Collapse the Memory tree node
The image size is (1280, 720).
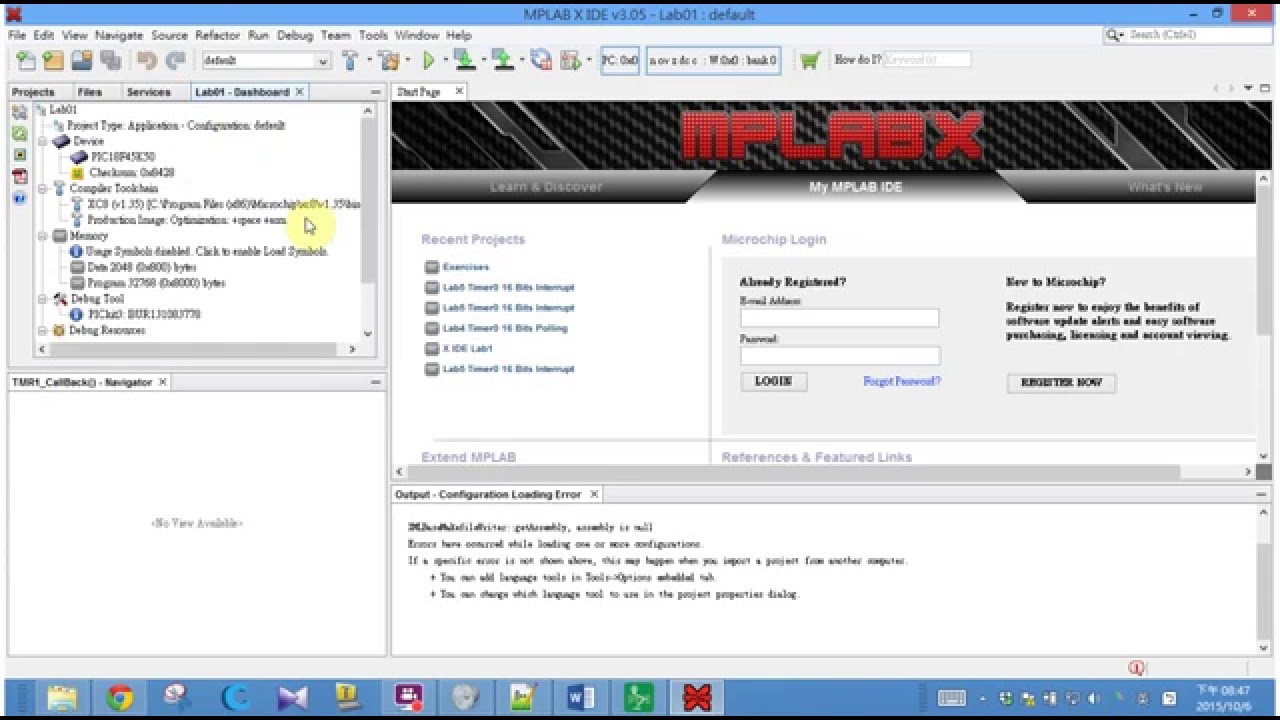click(x=43, y=236)
